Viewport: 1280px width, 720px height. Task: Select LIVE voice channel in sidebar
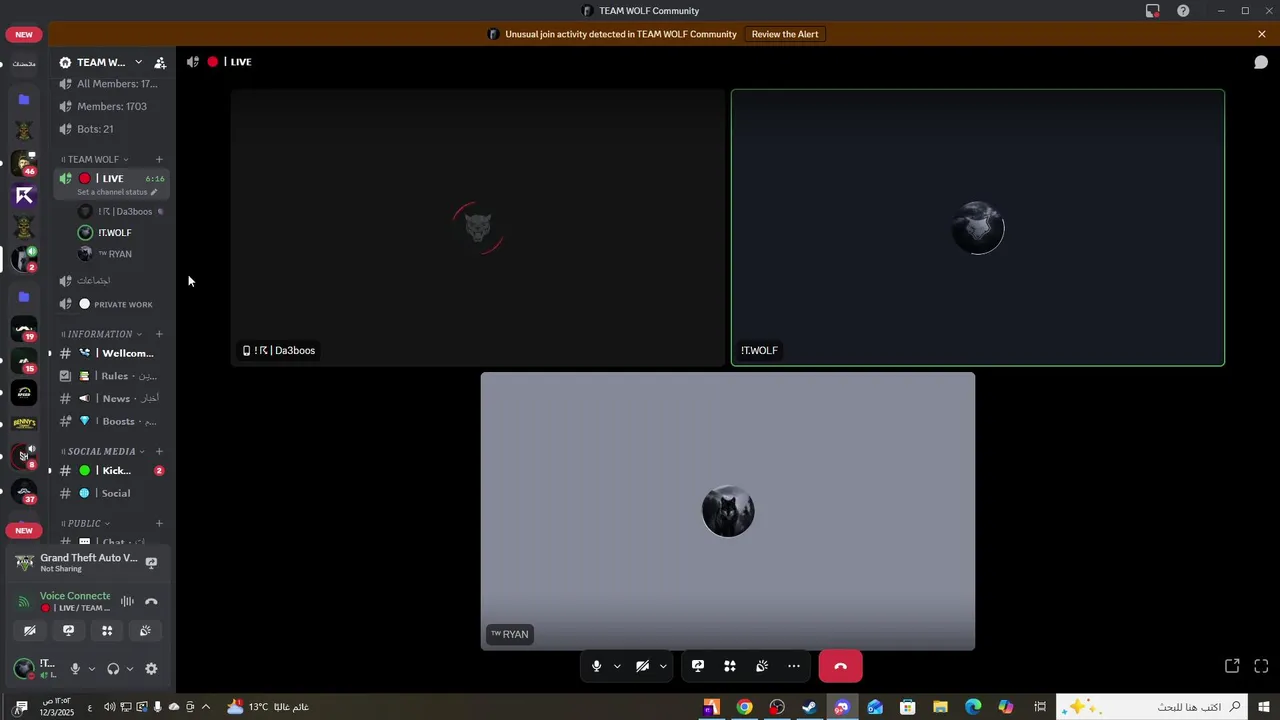tap(111, 179)
